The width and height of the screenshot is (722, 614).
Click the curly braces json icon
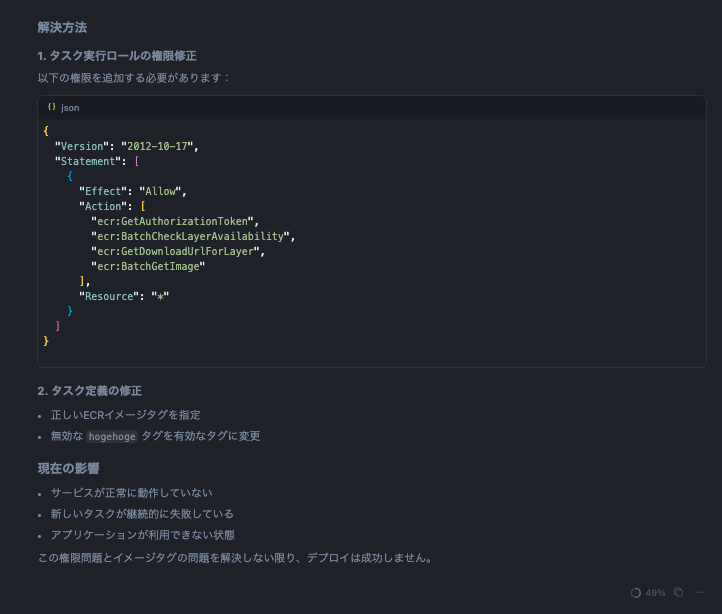coord(52,107)
